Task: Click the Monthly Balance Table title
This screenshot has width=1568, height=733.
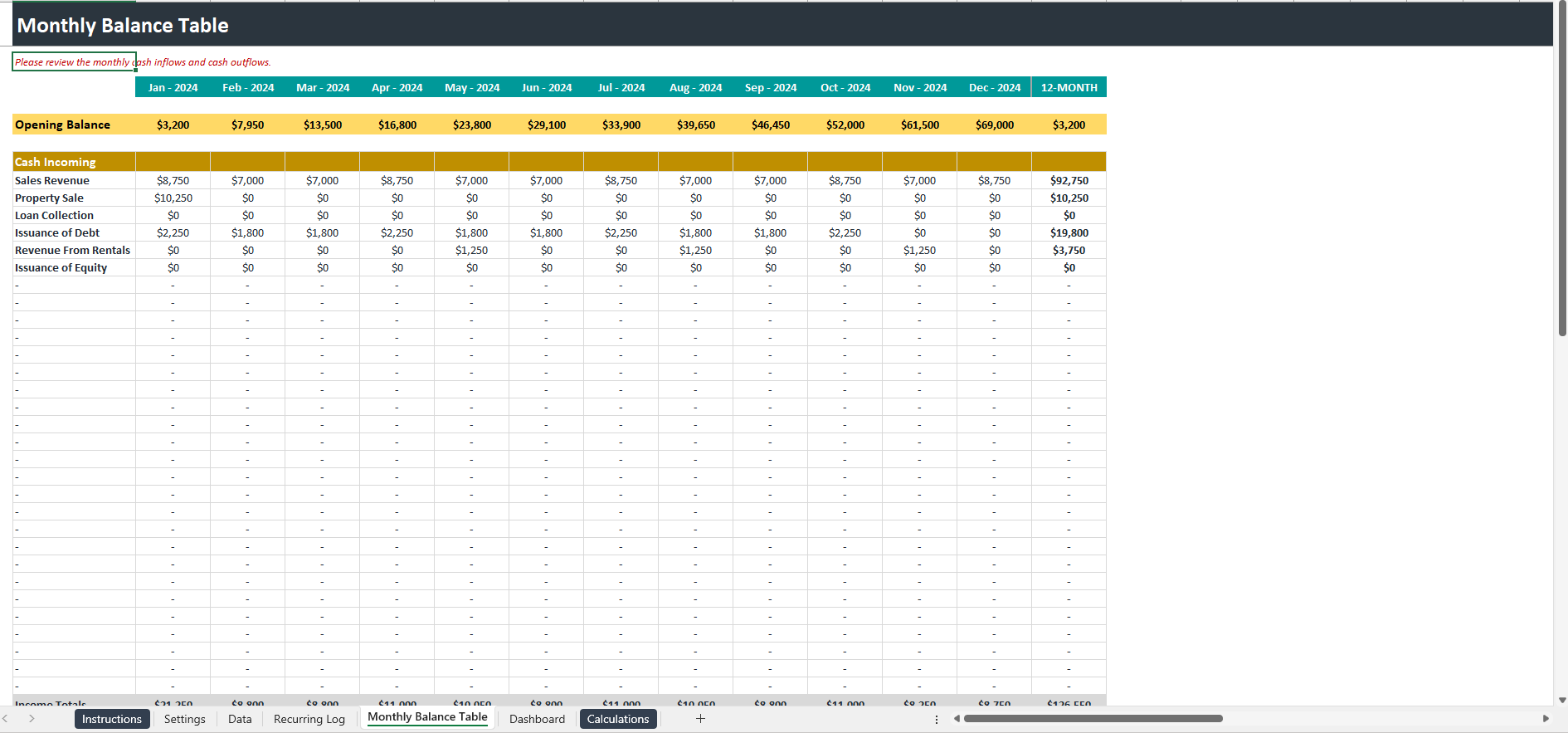Action: pyautogui.click(x=123, y=26)
